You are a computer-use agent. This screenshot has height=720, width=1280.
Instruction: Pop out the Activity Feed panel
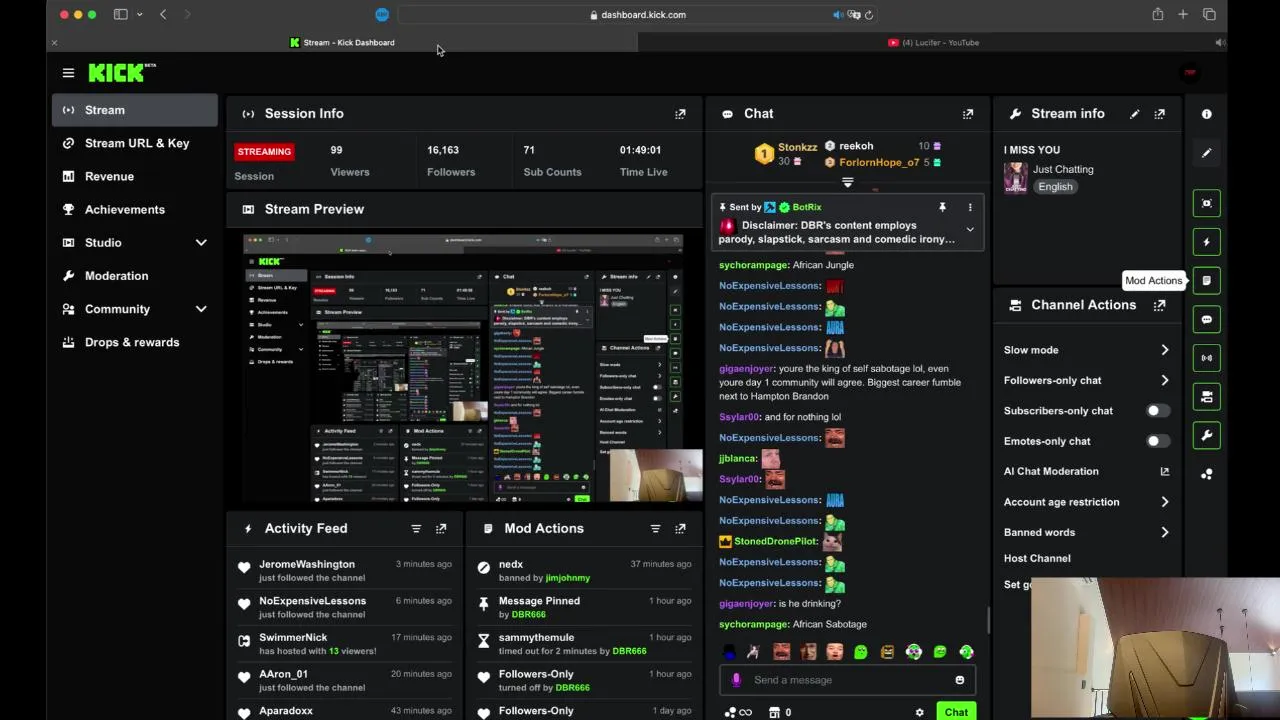(x=441, y=529)
